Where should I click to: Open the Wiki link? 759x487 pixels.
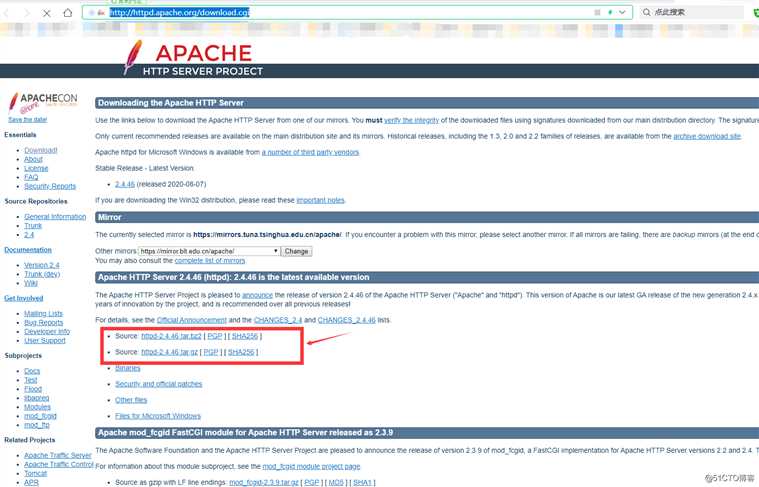(x=30, y=283)
